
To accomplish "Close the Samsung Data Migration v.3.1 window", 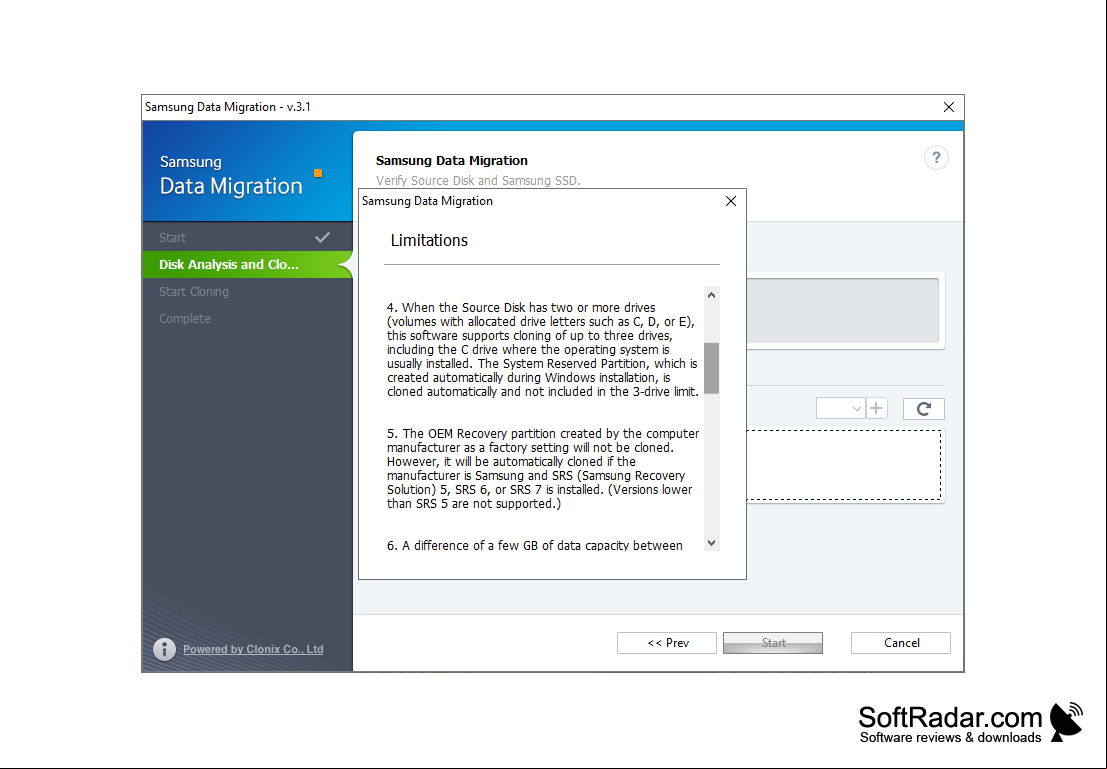I will pos(949,107).
